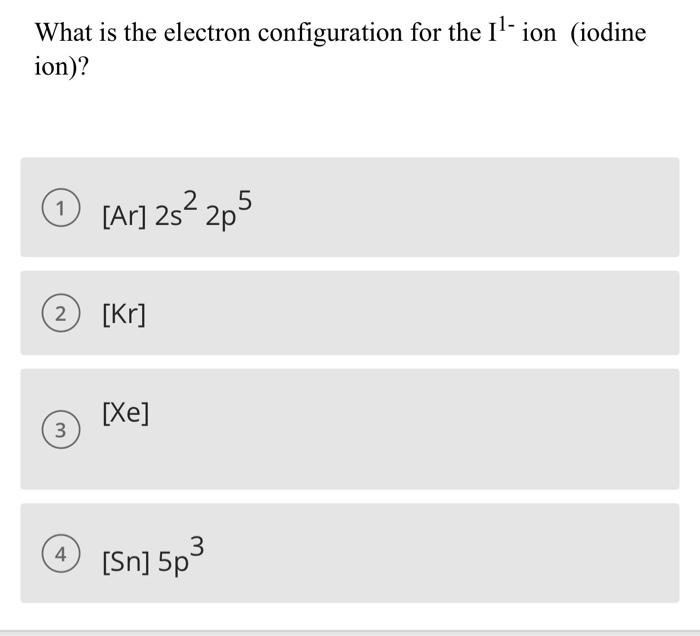Click the question text about electron configuration

coord(341,49)
